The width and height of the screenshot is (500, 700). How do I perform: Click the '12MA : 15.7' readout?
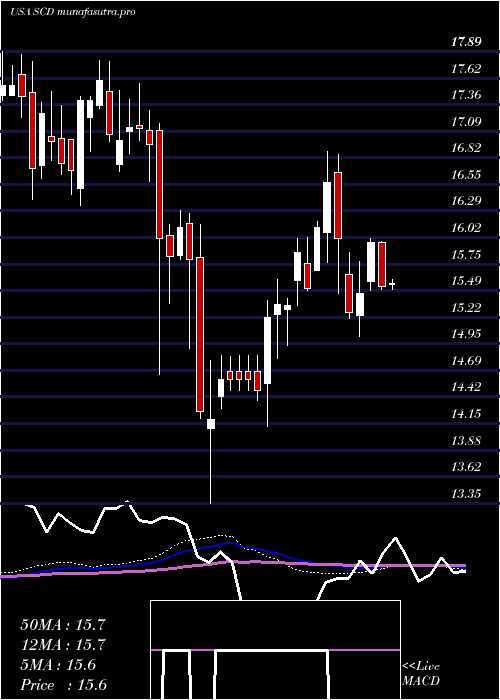pos(63,645)
